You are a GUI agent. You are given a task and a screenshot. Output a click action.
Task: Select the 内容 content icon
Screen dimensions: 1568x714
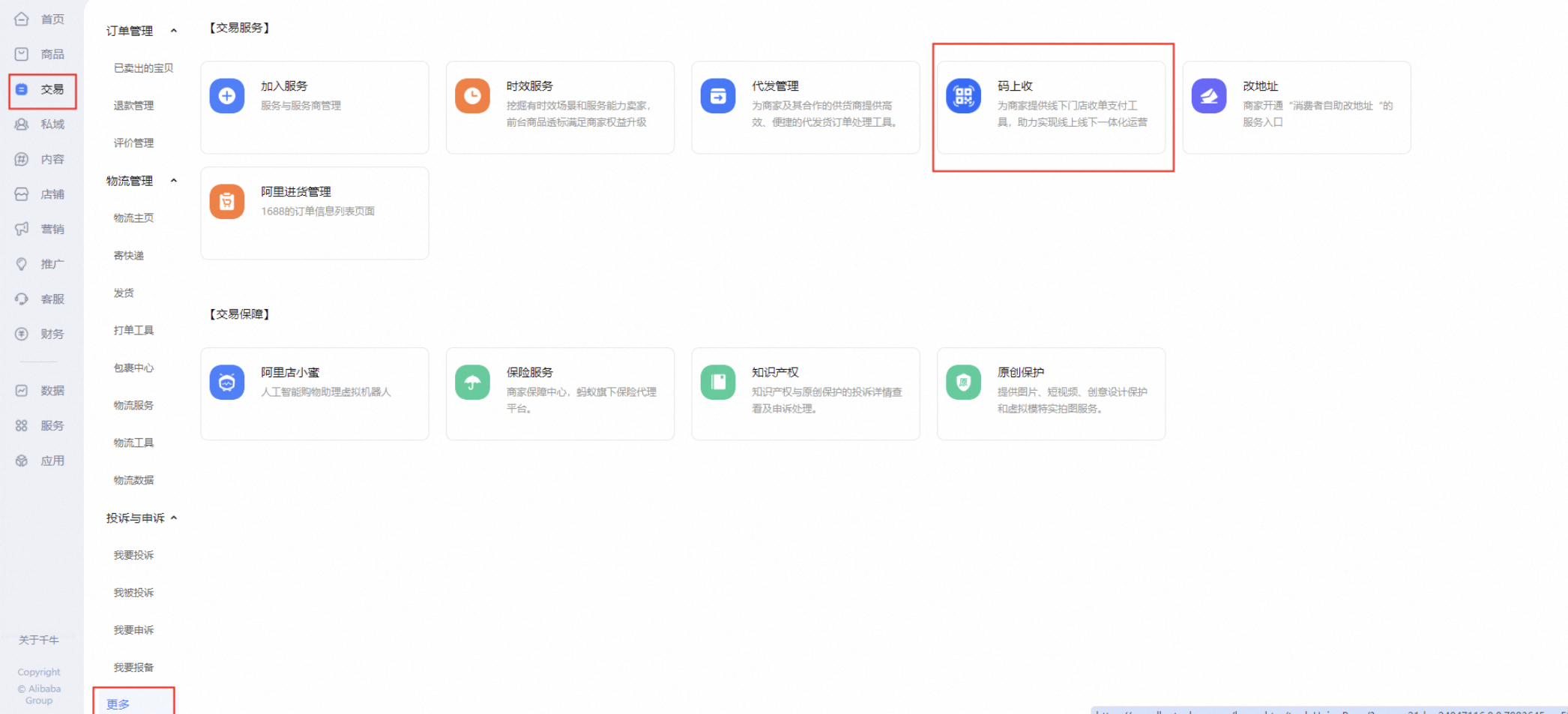(21, 158)
